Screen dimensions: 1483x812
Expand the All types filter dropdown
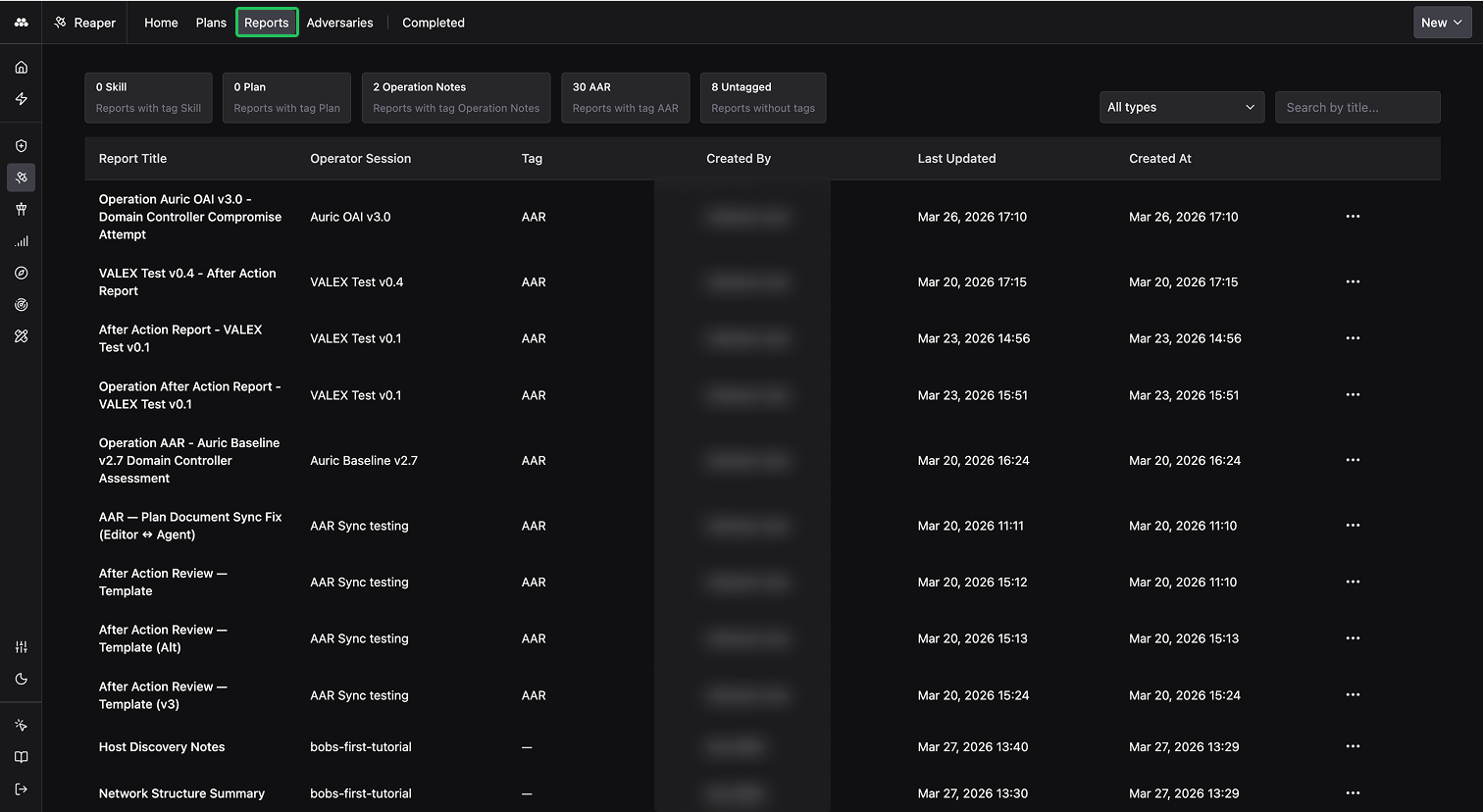1181,108
